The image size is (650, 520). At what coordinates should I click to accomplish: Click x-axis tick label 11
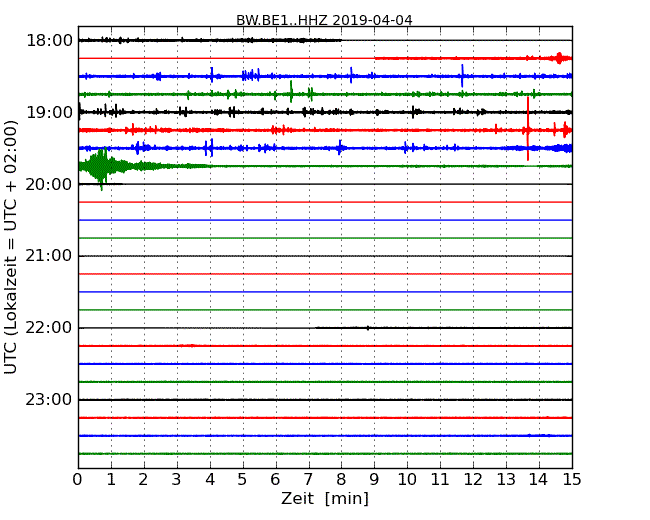click(440, 479)
